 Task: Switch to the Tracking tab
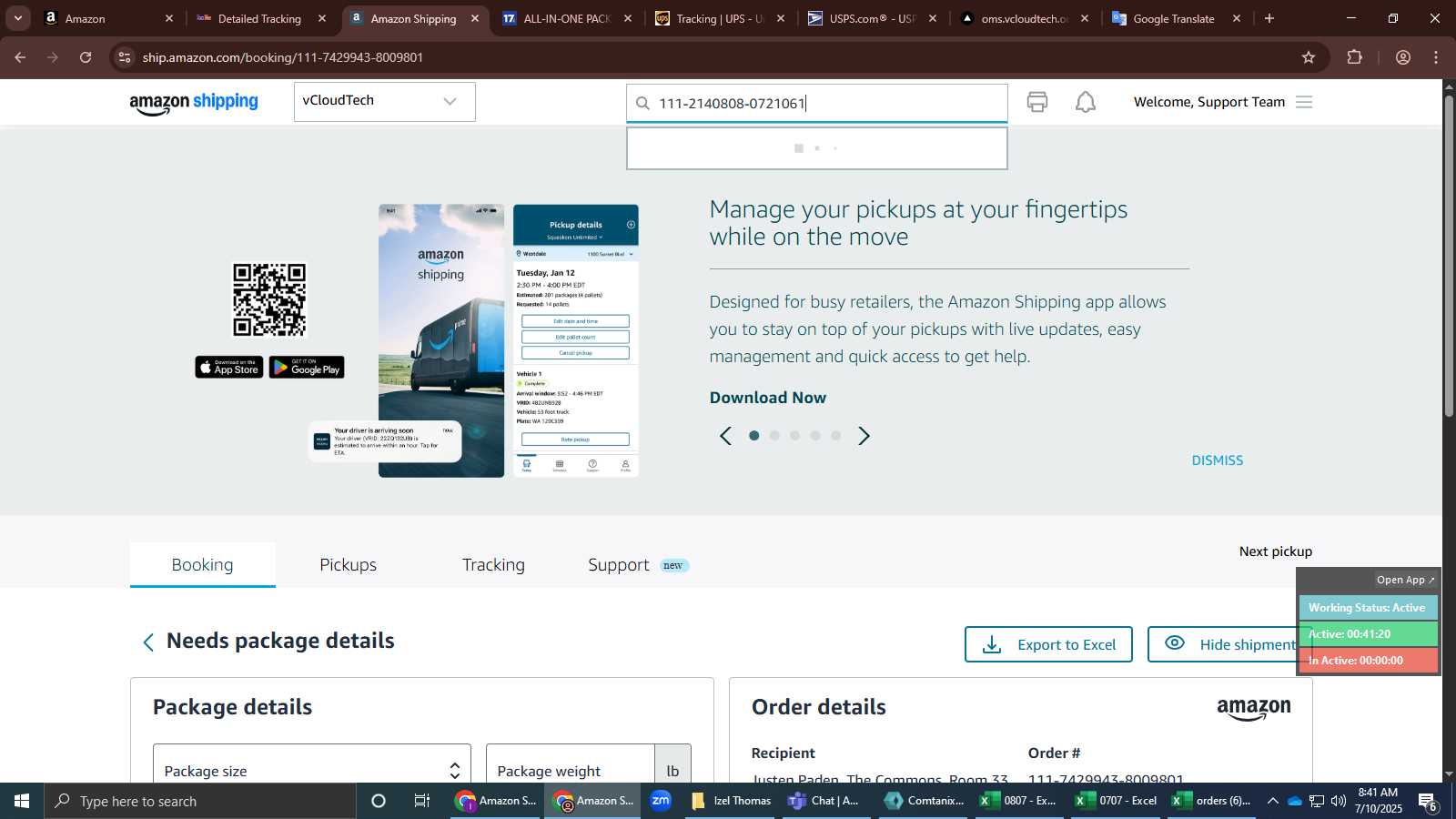tap(493, 565)
